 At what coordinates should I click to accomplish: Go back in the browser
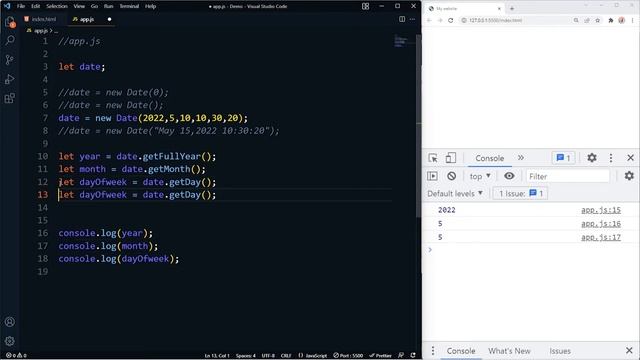[429, 20]
